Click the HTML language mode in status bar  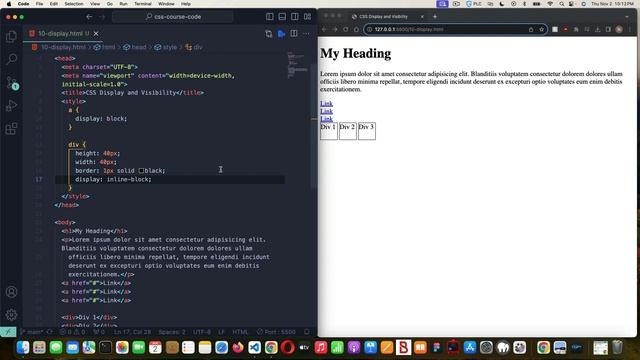pos(240,332)
